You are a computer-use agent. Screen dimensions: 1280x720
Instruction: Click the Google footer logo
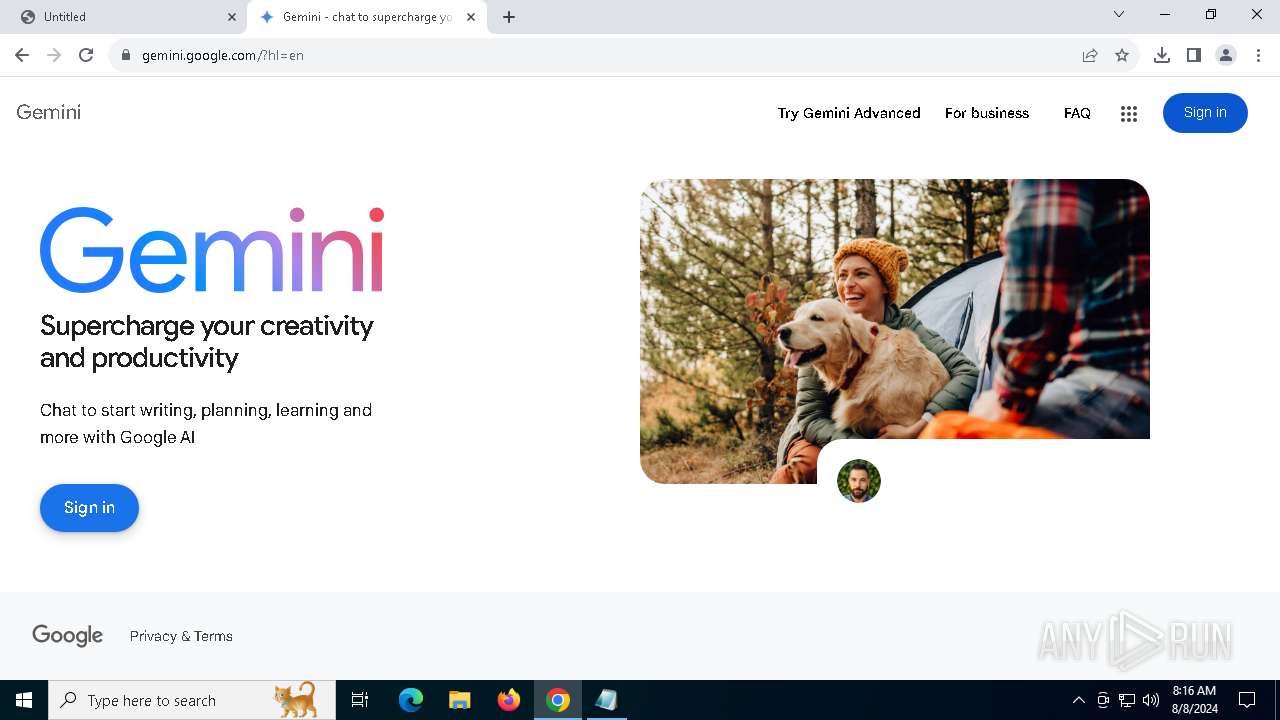pyautogui.click(x=68, y=636)
